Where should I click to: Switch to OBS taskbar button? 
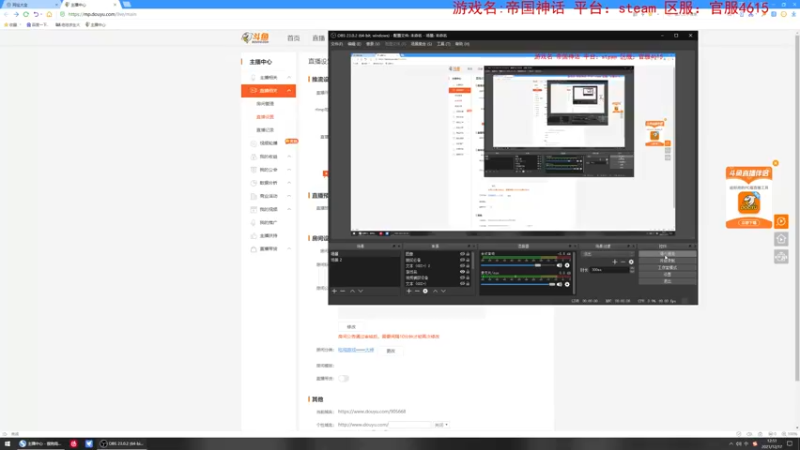121,444
